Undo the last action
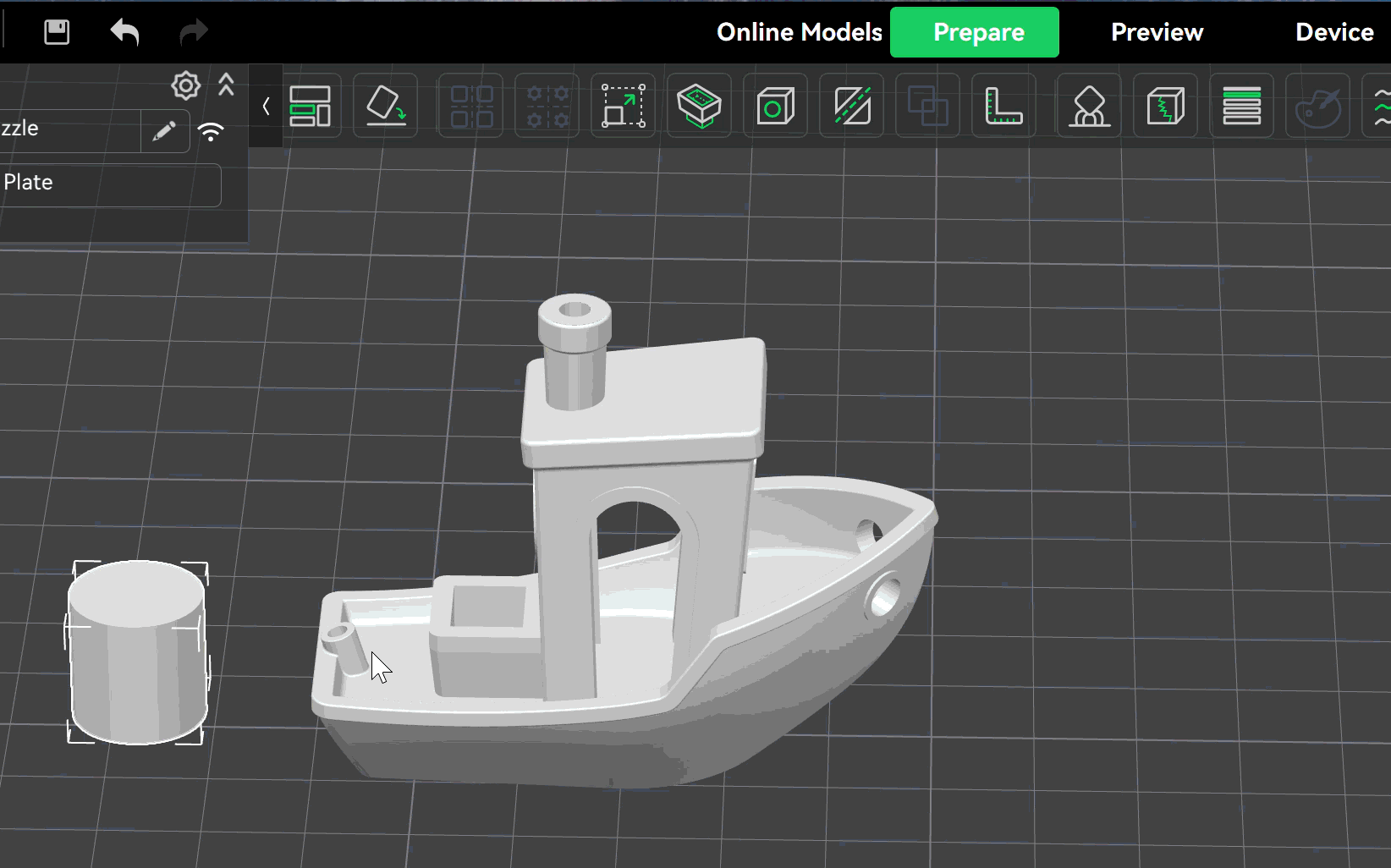 point(125,32)
